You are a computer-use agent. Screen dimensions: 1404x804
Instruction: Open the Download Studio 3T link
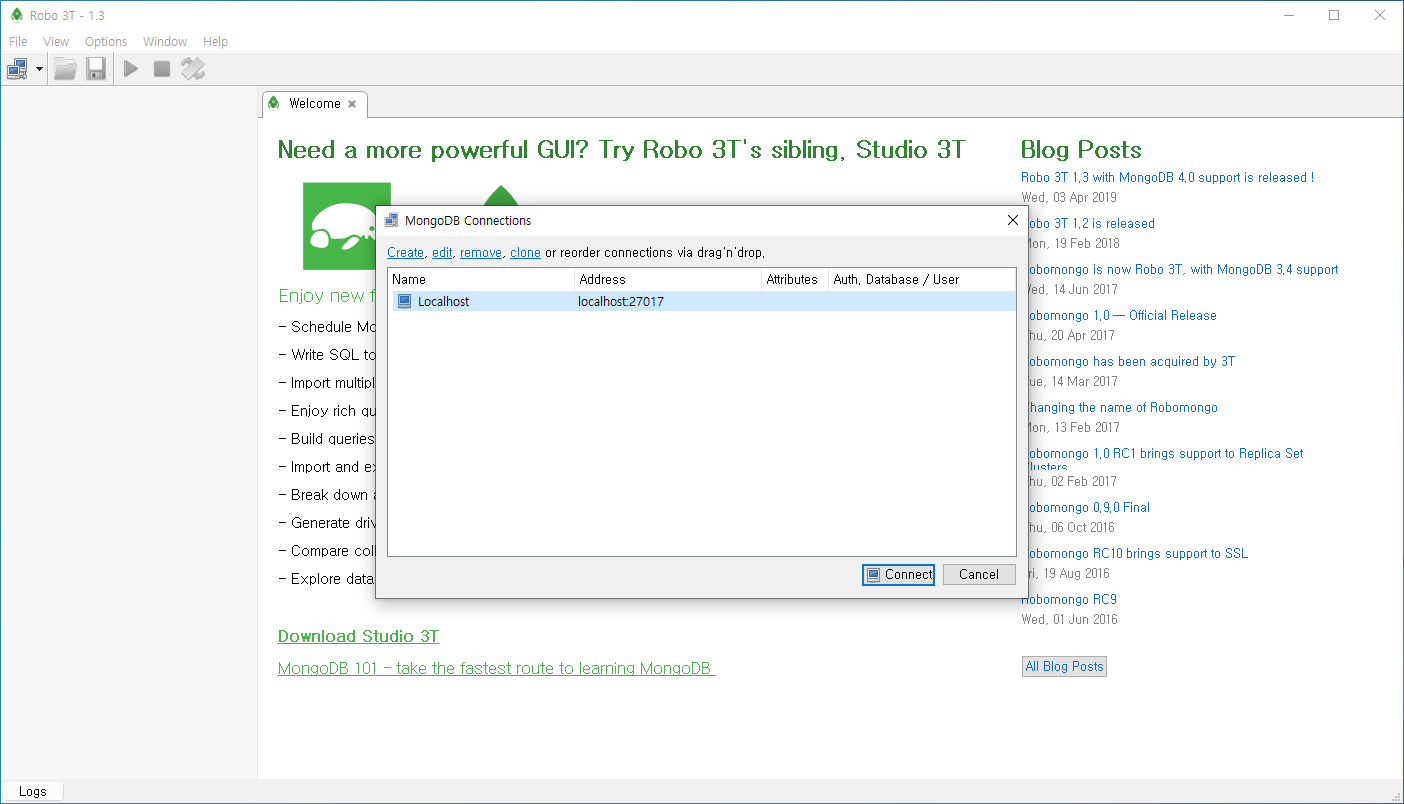point(358,636)
